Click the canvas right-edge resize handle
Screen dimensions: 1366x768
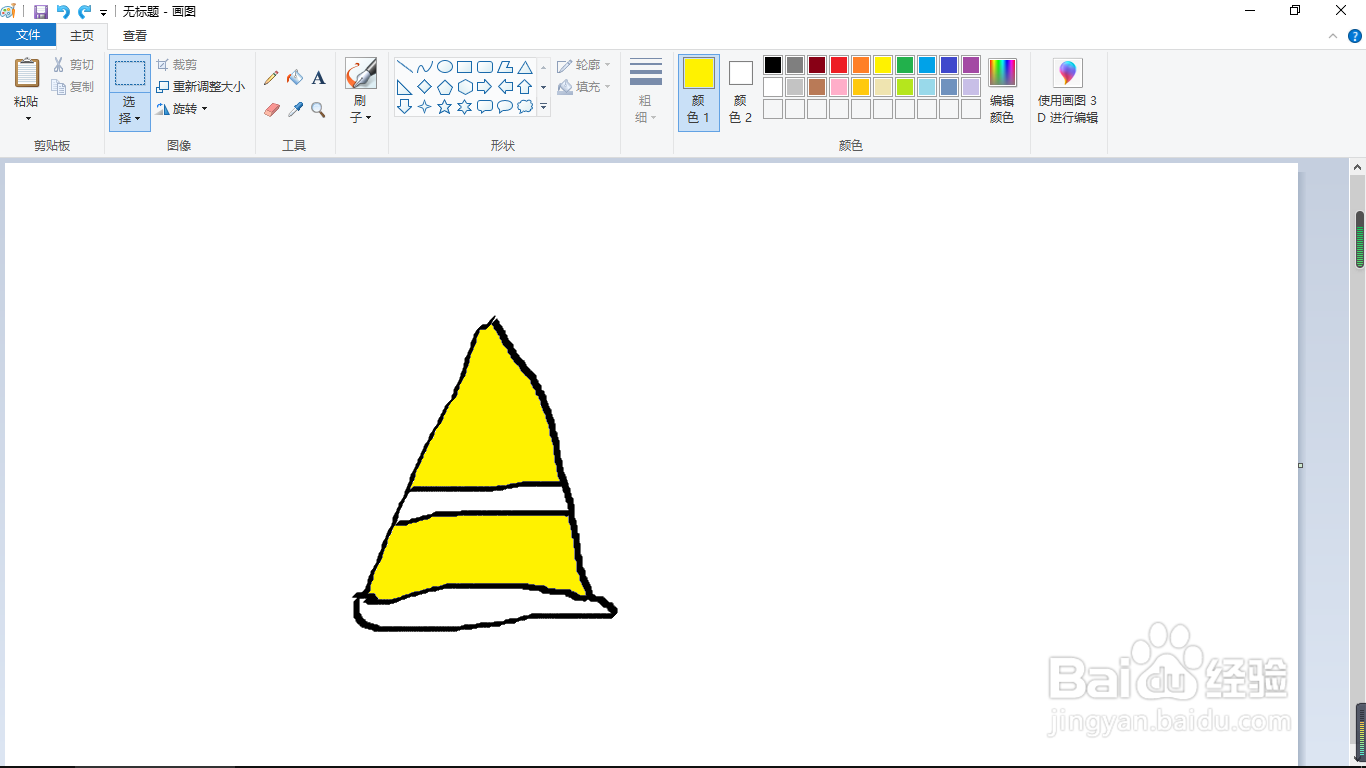point(1300,465)
